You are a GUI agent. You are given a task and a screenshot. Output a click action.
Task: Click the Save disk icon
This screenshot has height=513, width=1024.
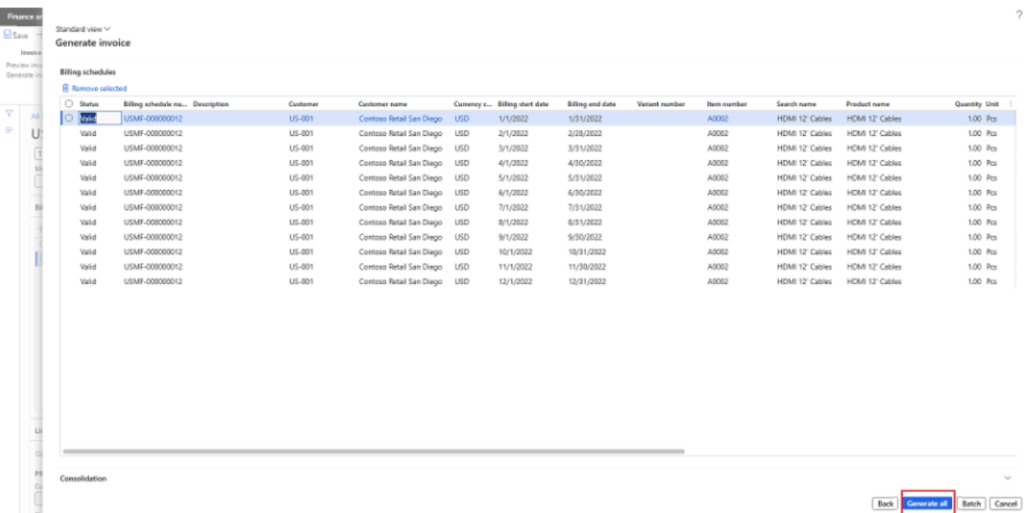click(x=10, y=36)
